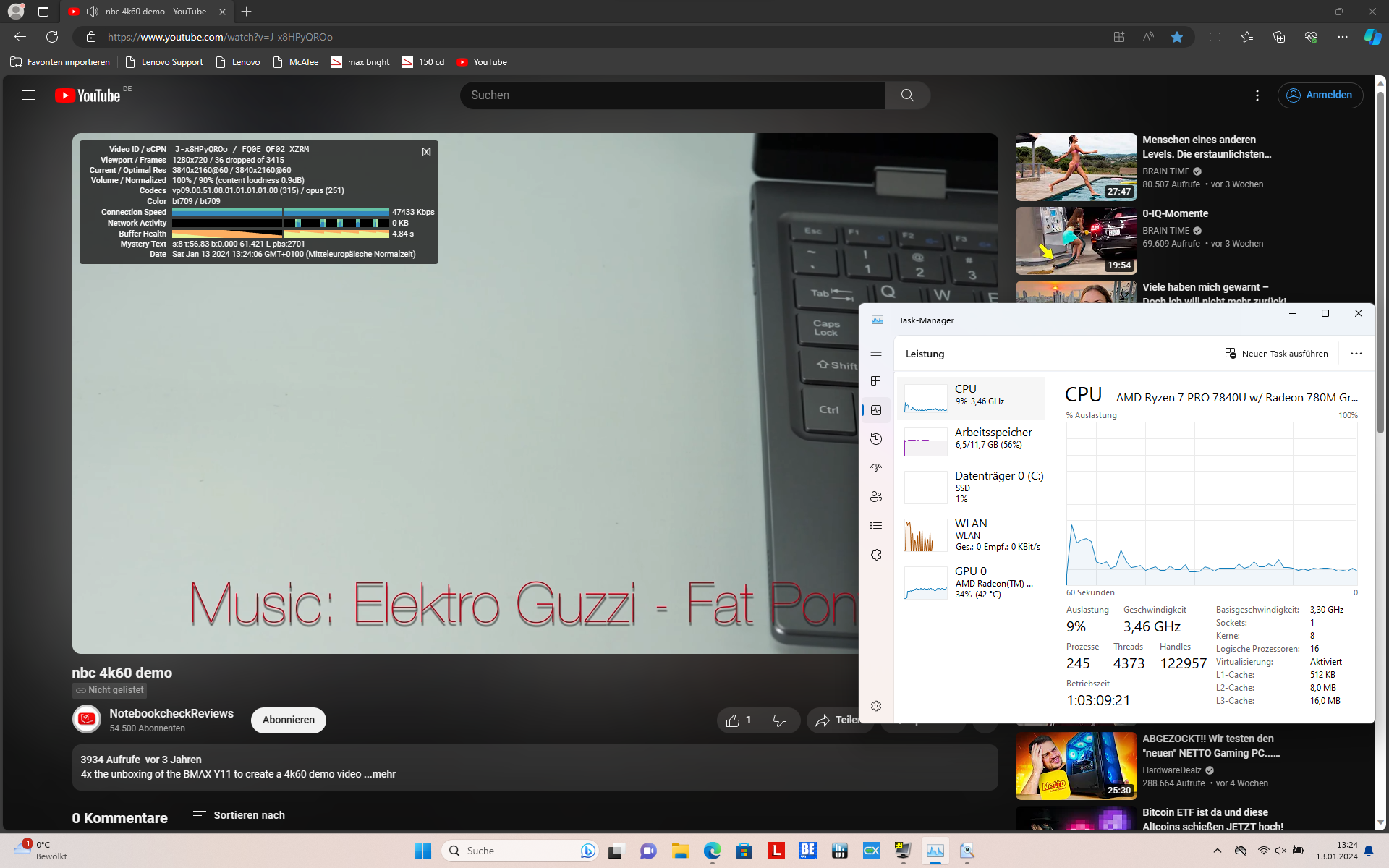Open Task Manager services icon
Viewport: 1389px width, 868px height.
876,555
